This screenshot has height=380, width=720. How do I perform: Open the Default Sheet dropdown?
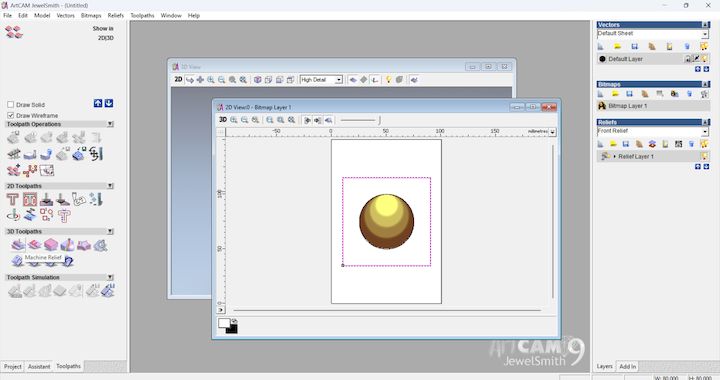pos(705,34)
